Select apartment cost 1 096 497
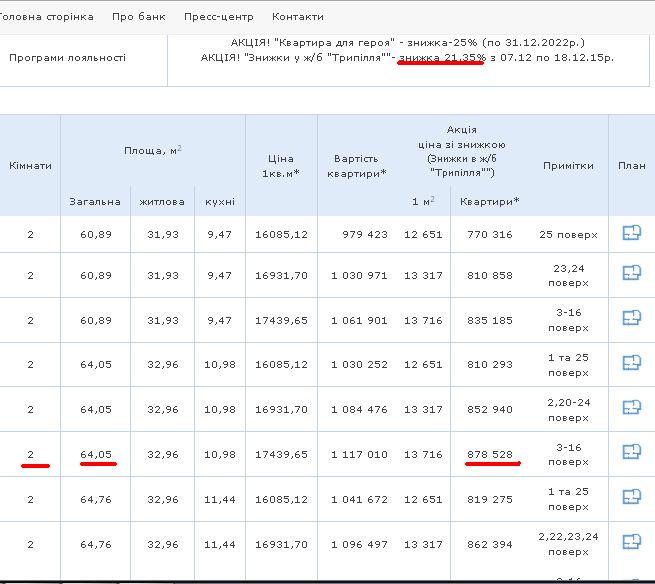 coord(359,545)
